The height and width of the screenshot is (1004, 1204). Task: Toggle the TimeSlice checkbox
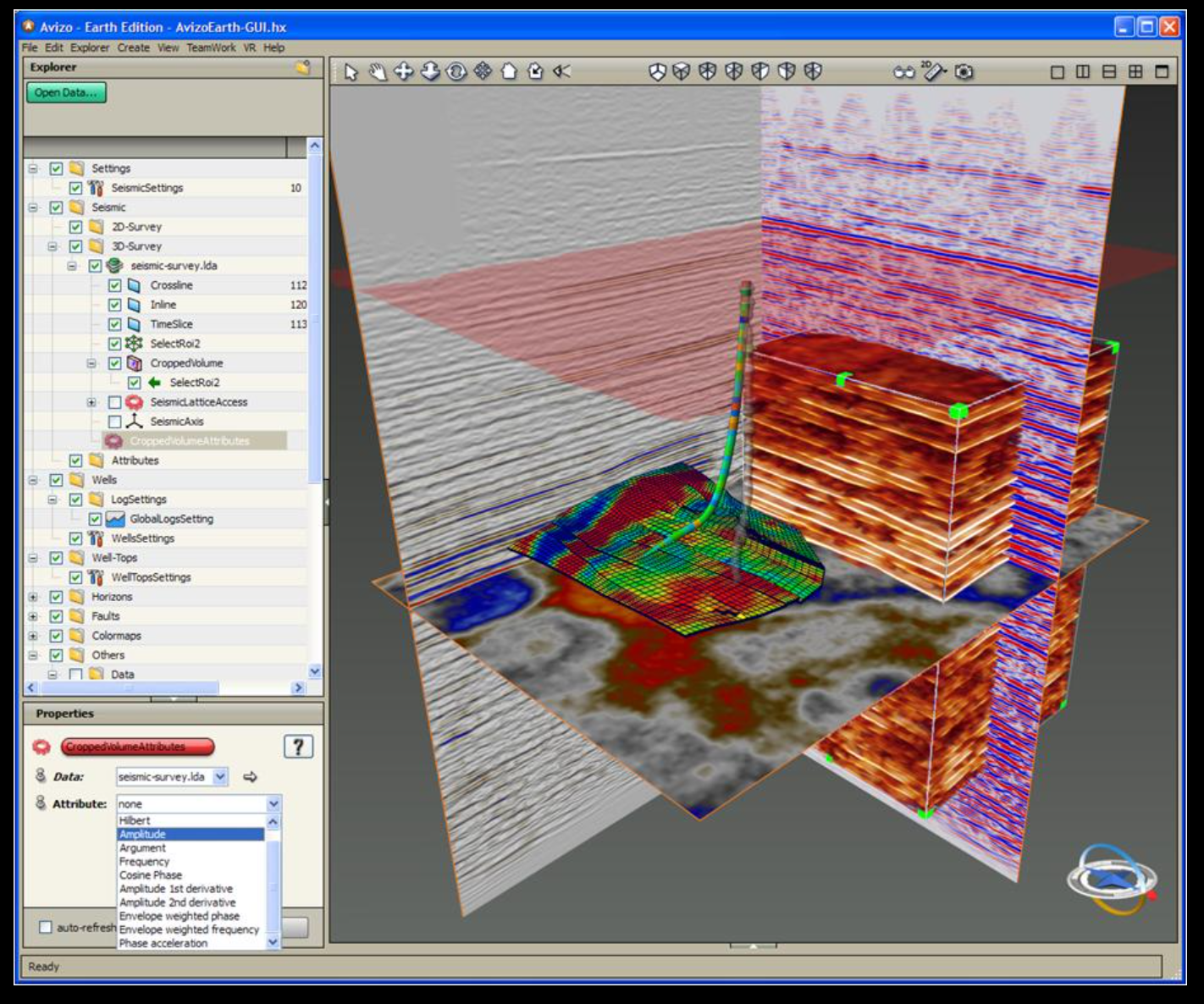point(115,324)
